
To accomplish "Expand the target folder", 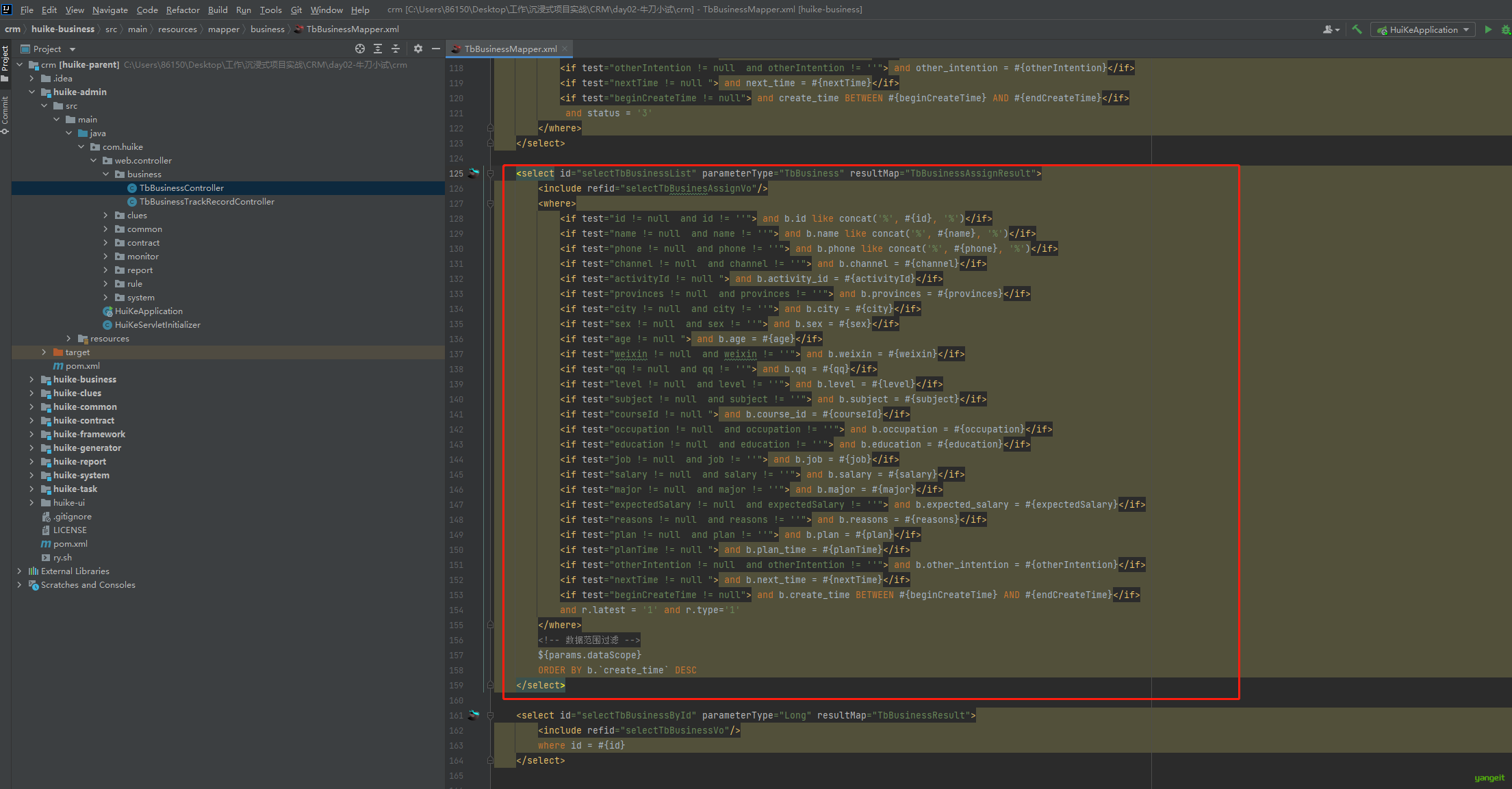I will pyautogui.click(x=44, y=352).
